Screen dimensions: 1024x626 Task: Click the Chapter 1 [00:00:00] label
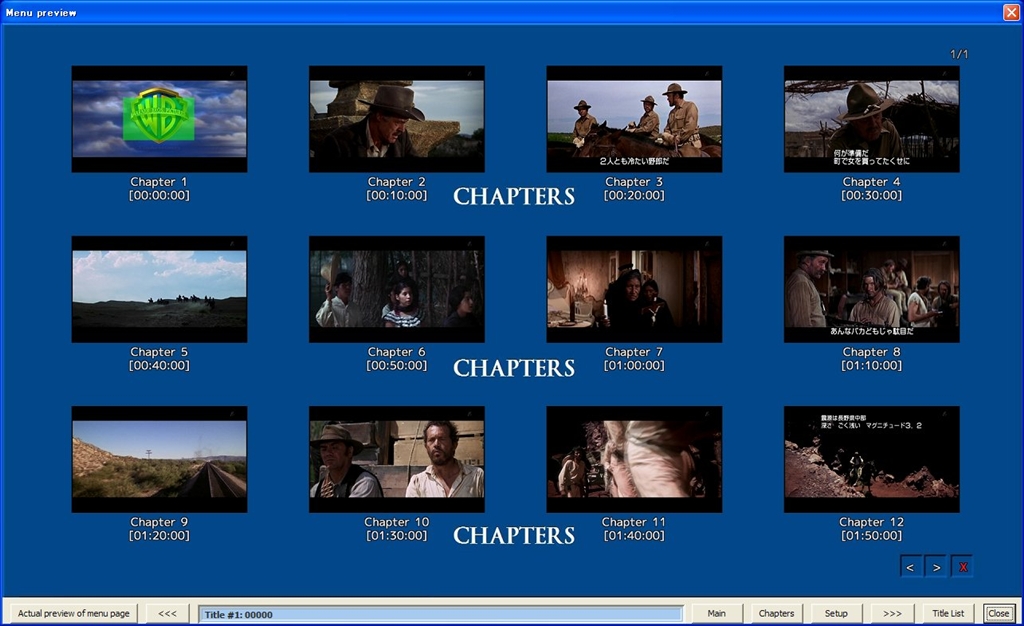point(159,189)
